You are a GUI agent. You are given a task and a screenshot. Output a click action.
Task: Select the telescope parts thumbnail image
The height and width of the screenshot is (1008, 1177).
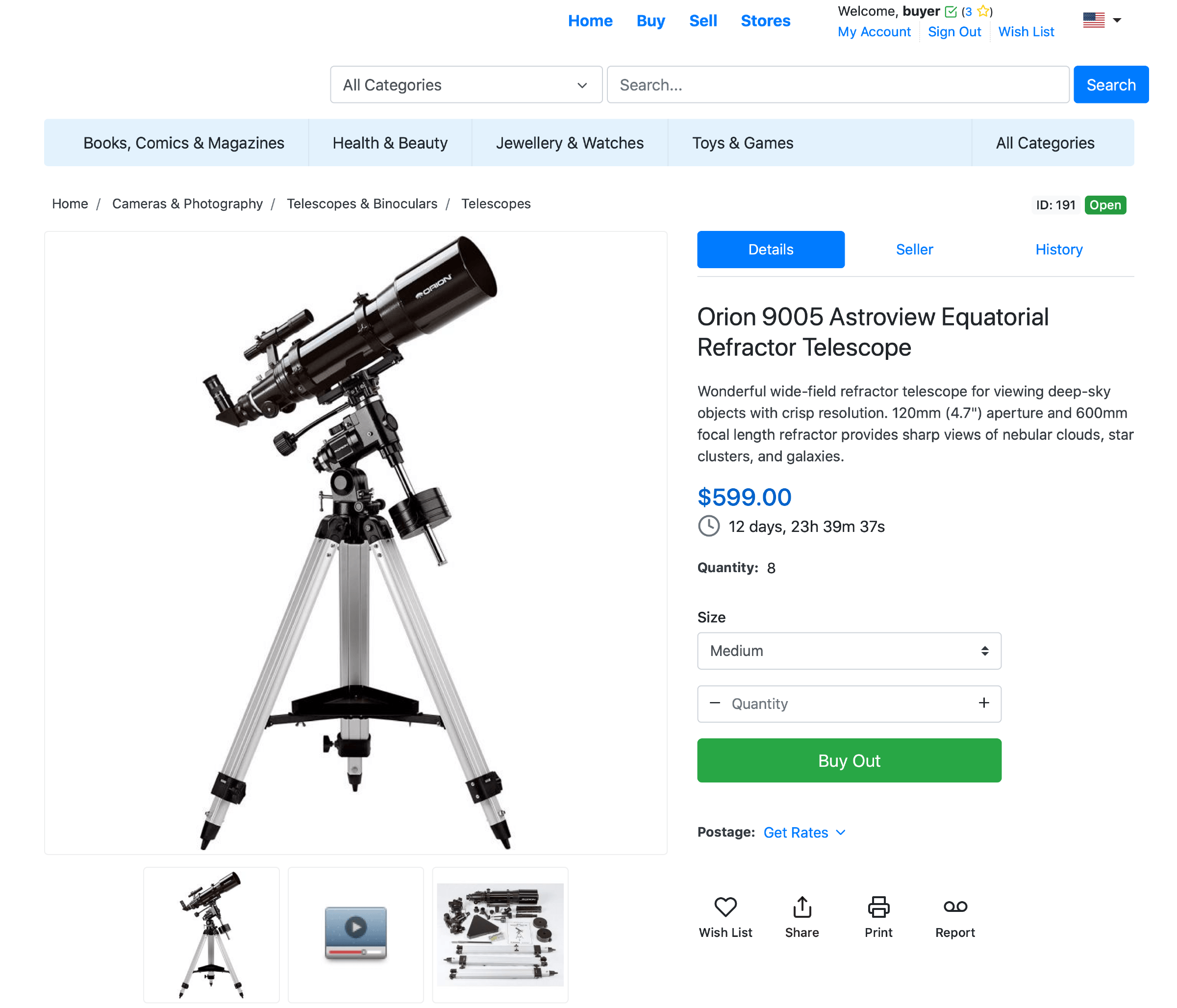[500, 934]
